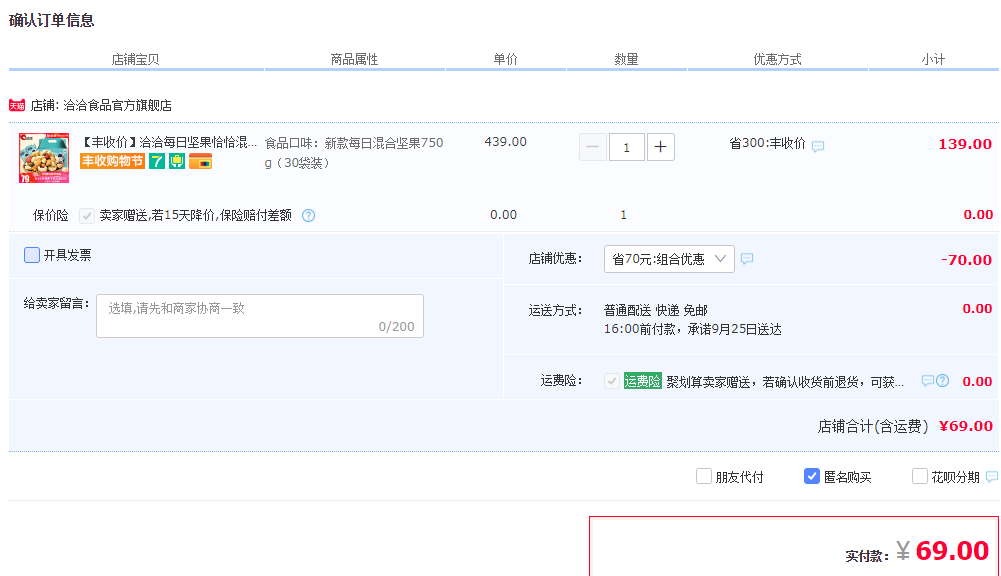
Task: Click the 优惠方式 column header
Action: (x=778, y=59)
